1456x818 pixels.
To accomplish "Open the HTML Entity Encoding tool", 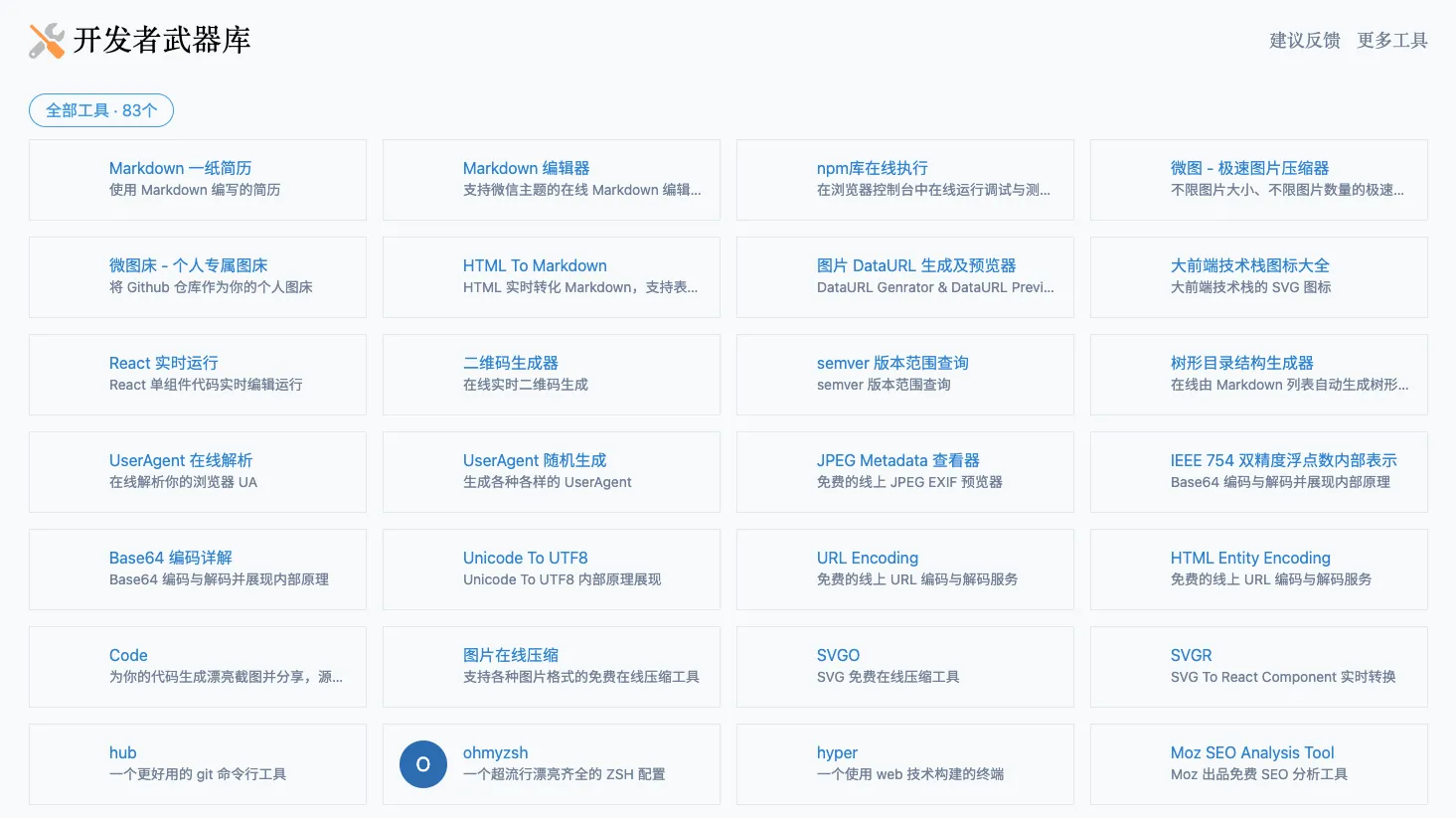I will [x=1250, y=558].
